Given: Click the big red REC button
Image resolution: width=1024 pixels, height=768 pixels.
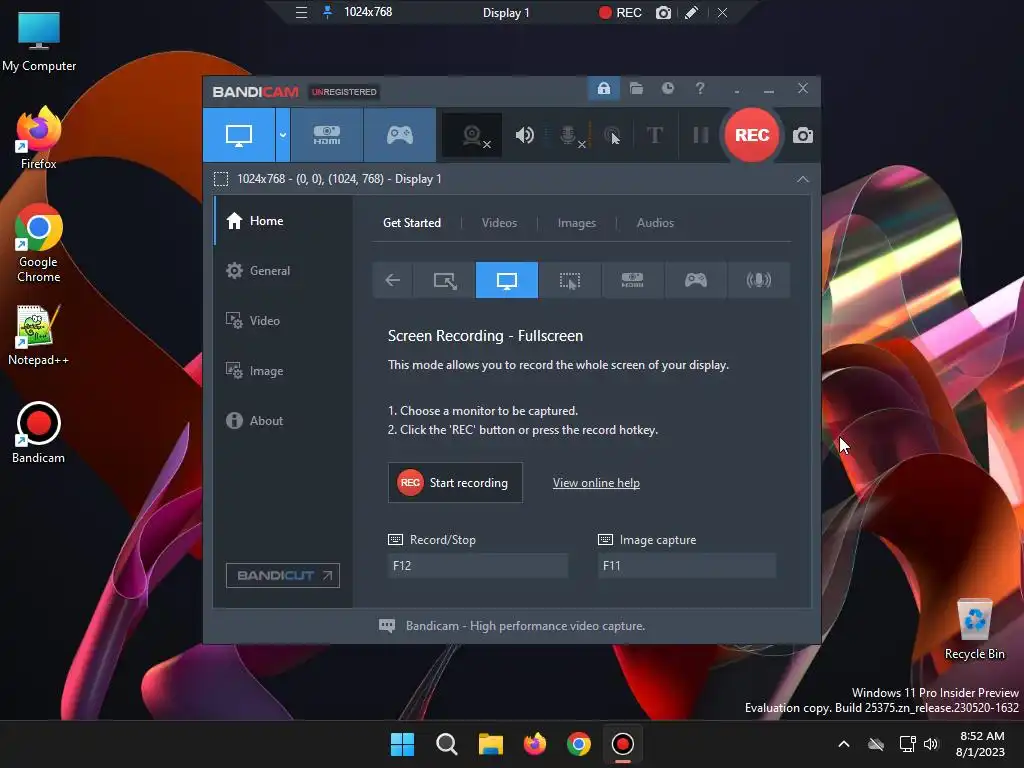Looking at the screenshot, I should [752, 135].
